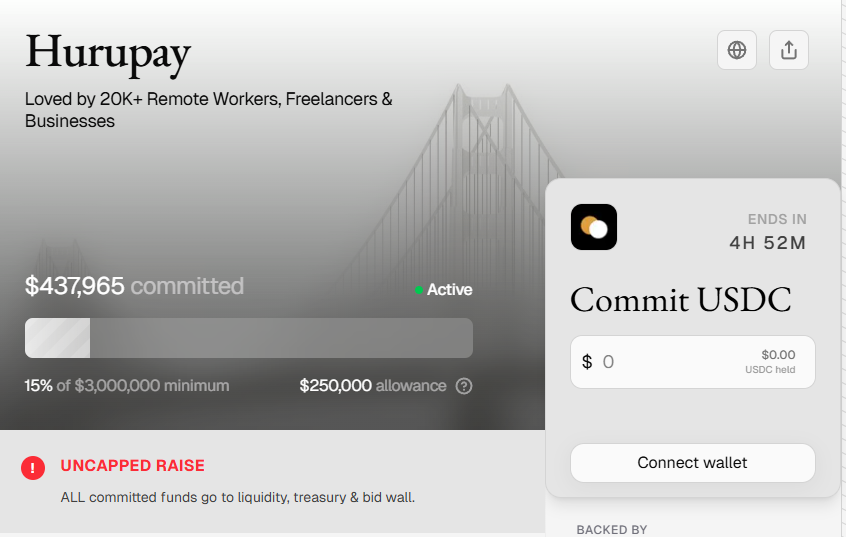
Task: Click the 15% of $3,000,000 minimum text
Action: pos(127,386)
